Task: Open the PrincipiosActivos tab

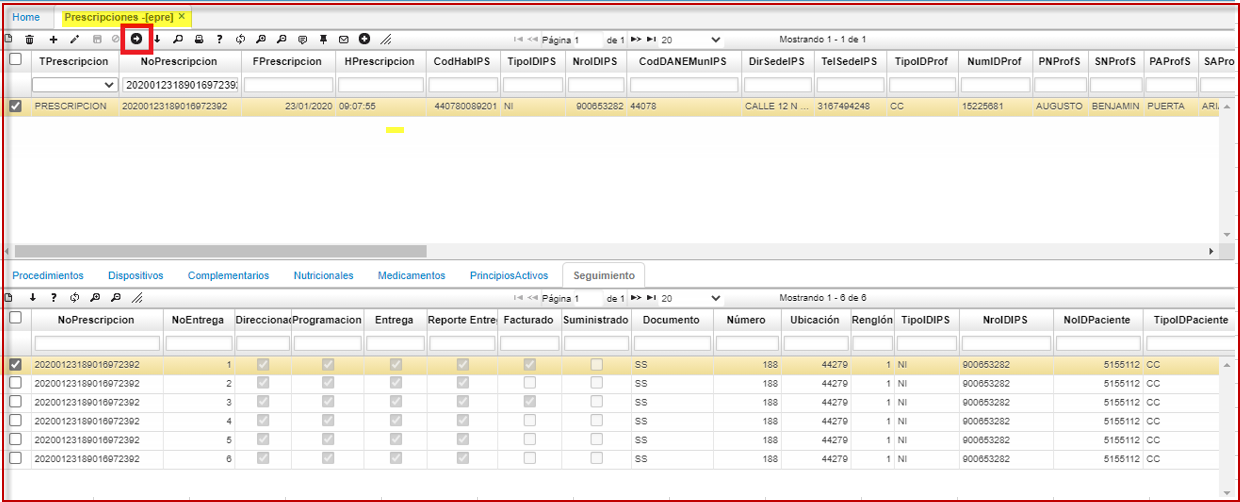Action: pyautogui.click(x=509, y=275)
